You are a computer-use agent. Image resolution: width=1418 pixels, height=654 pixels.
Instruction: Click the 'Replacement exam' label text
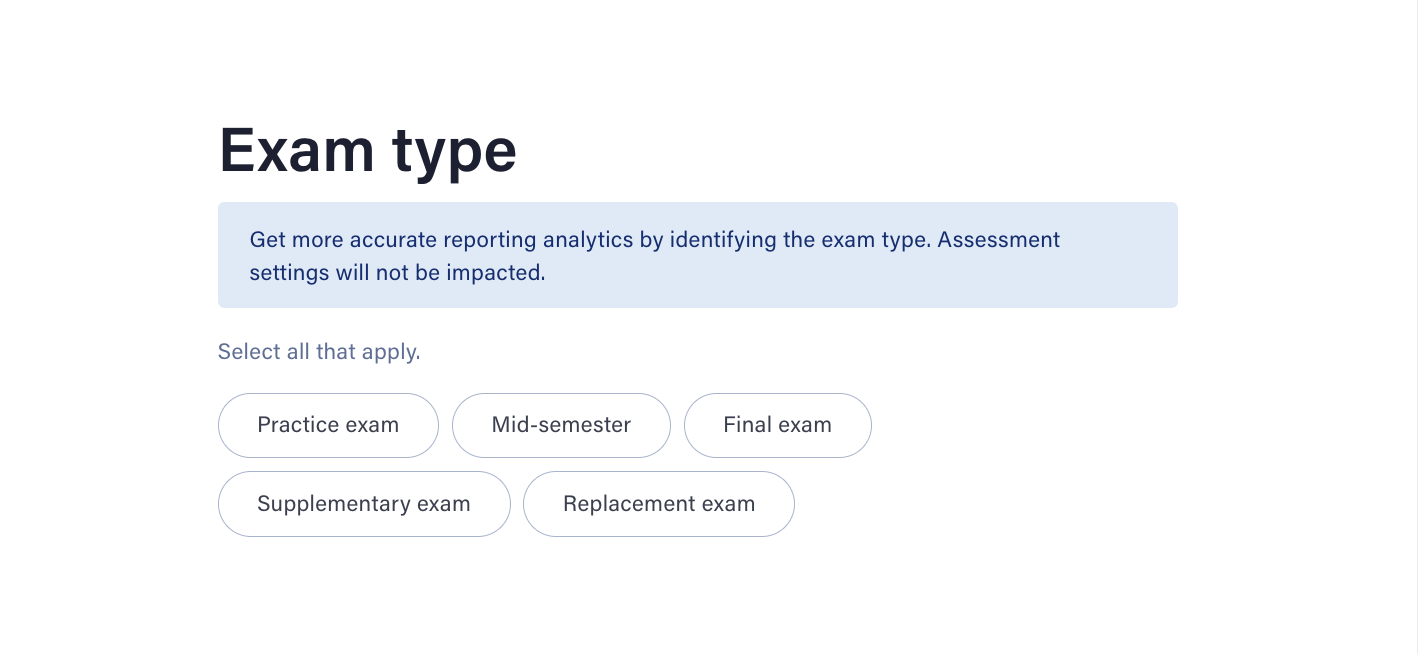(659, 504)
